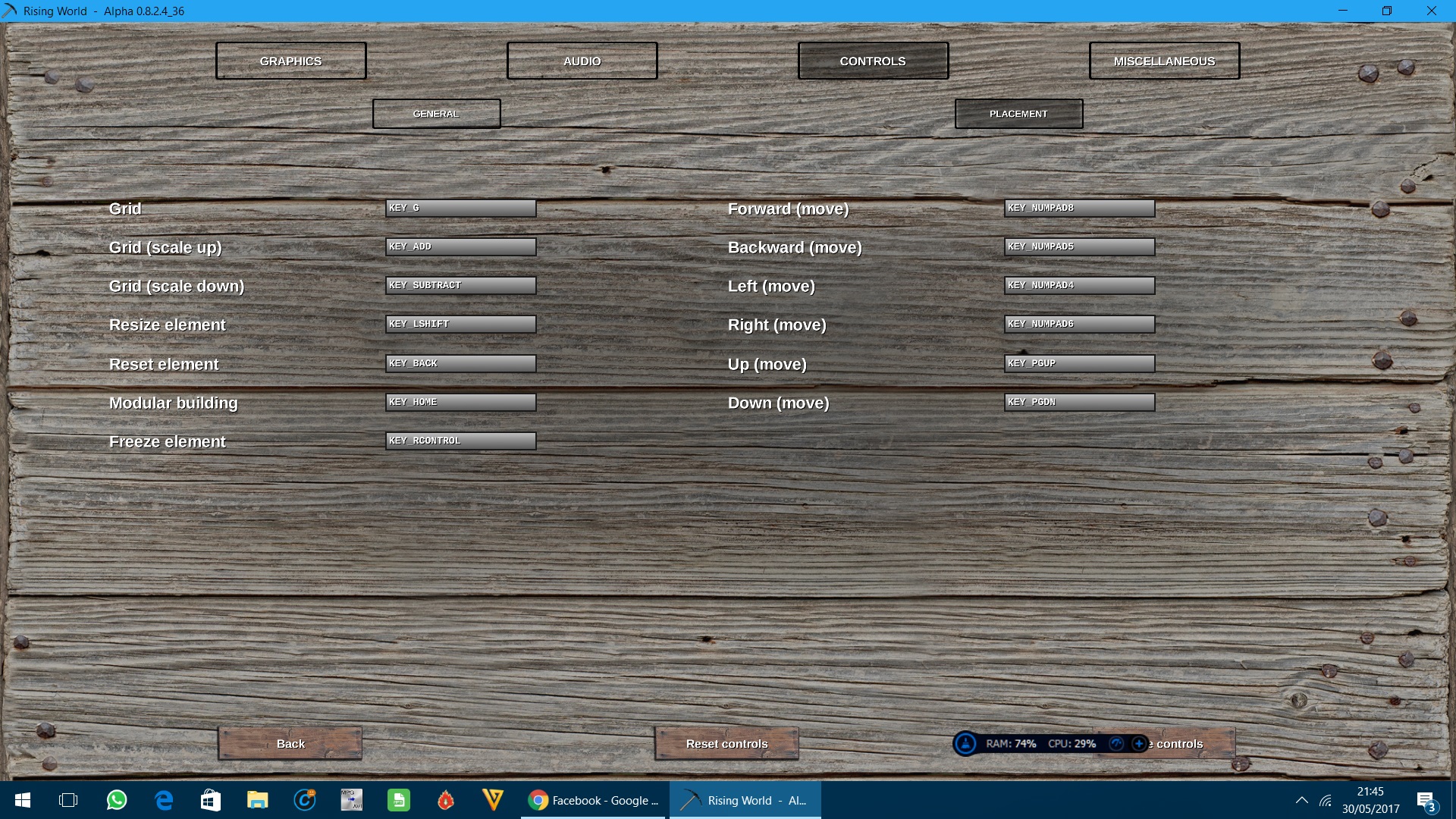Change the Forward (move) key binding

coord(1080,208)
